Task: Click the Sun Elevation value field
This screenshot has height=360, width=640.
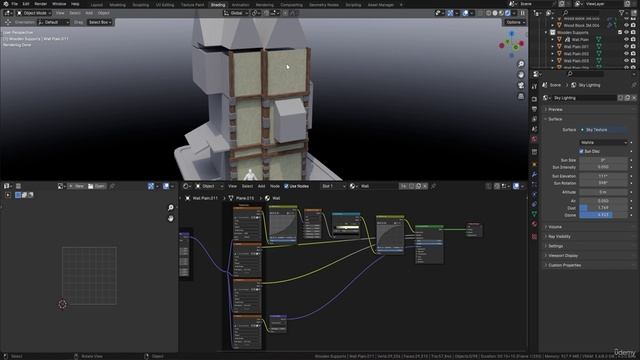Action: tap(603, 176)
